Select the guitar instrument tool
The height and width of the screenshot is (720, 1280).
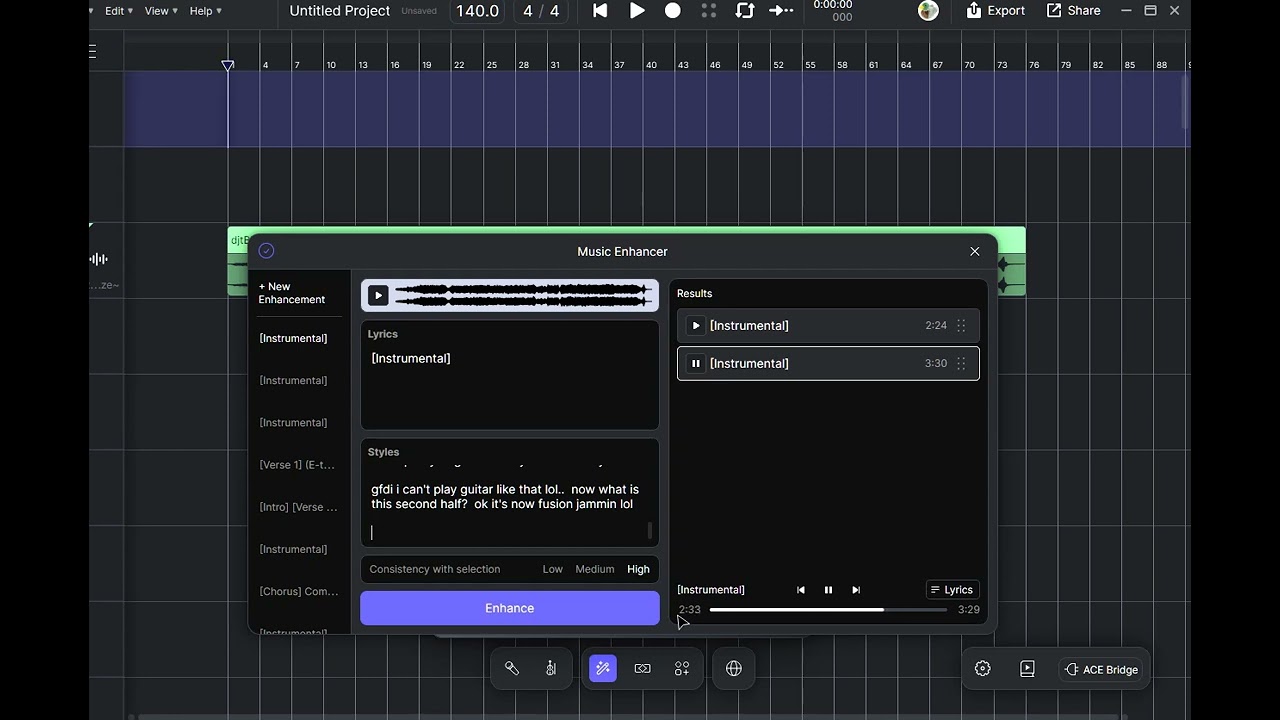(551, 669)
